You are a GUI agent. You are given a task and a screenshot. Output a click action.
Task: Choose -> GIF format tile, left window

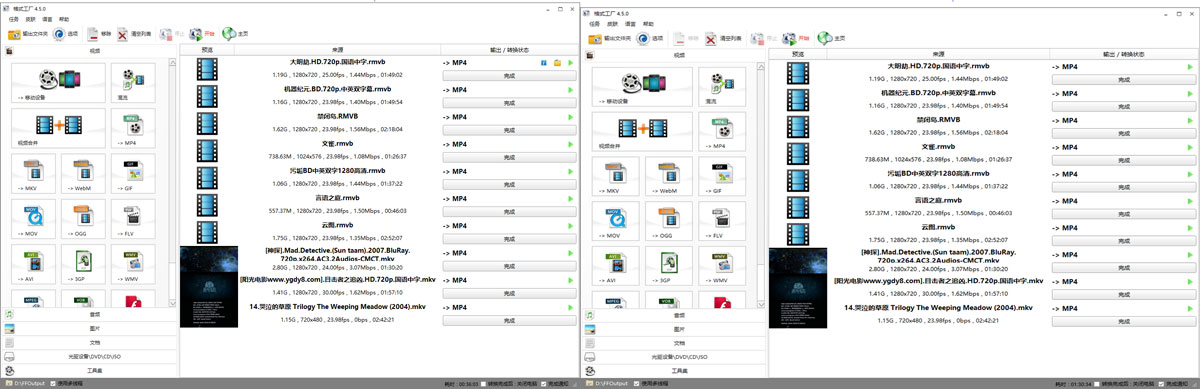coord(132,174)
